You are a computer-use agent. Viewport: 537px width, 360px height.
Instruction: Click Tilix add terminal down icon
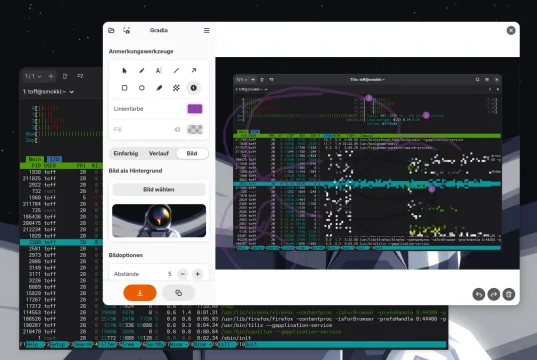click(80, 76)
